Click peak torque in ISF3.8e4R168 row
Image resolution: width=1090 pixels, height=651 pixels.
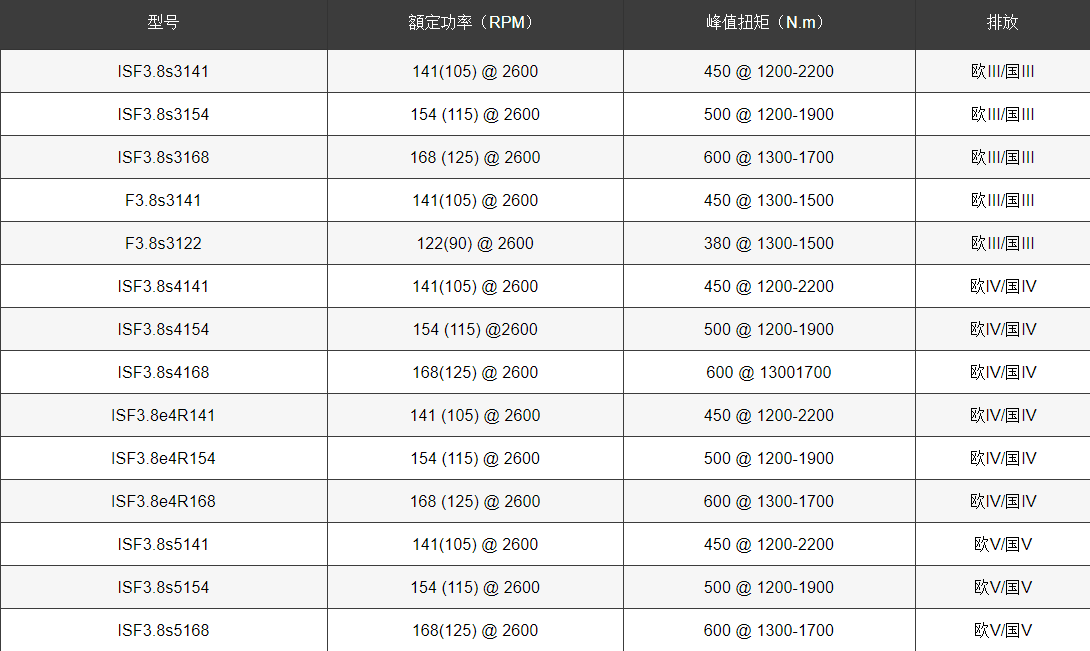[769, 501]
